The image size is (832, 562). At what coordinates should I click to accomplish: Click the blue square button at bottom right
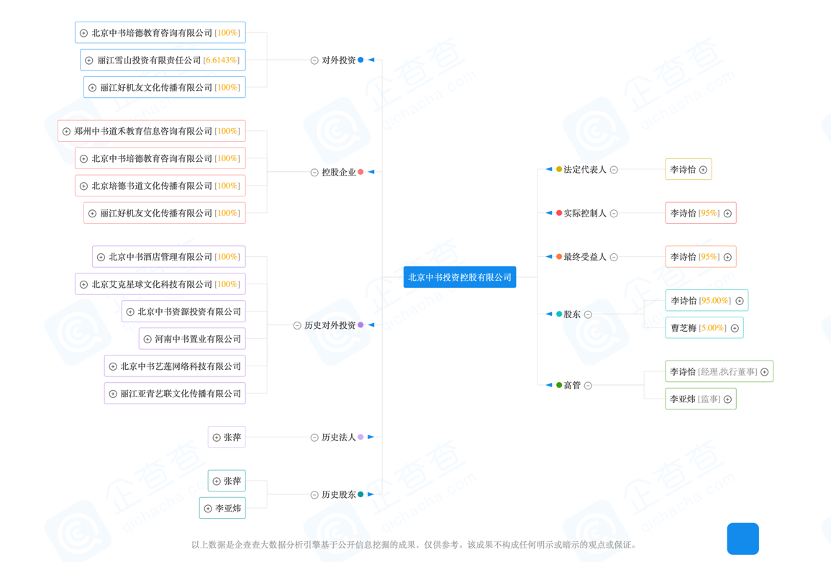click(x=742, y=538)
